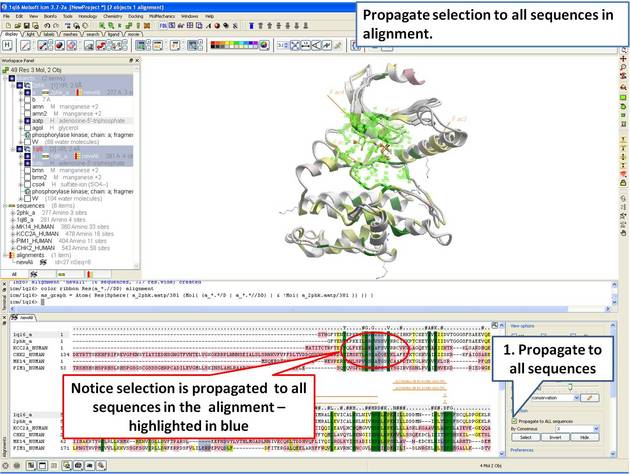Adjust the alignment panel slider handle
The image size is (630, 474).
(570, 387)
